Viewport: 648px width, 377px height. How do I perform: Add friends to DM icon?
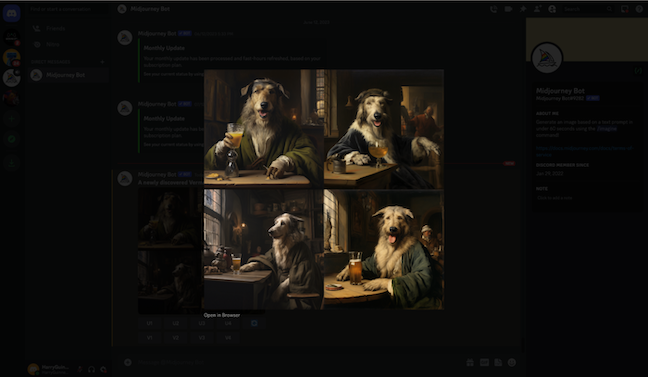click(537, 9)
